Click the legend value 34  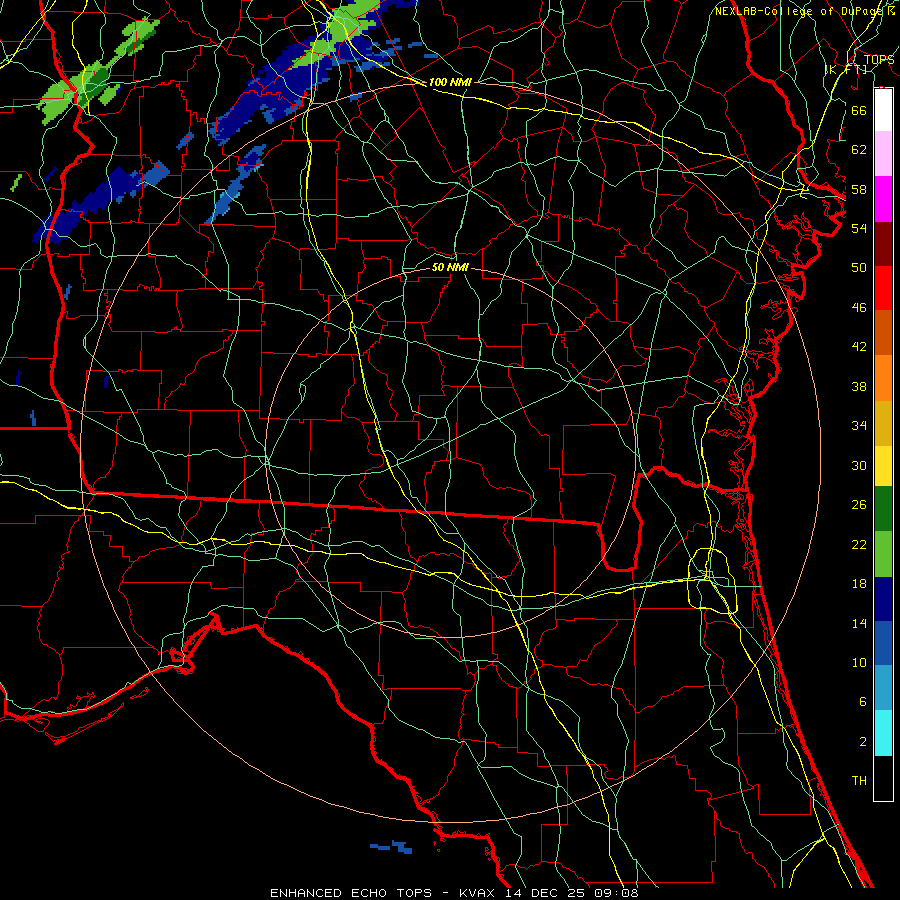click(x=859, y=425)
